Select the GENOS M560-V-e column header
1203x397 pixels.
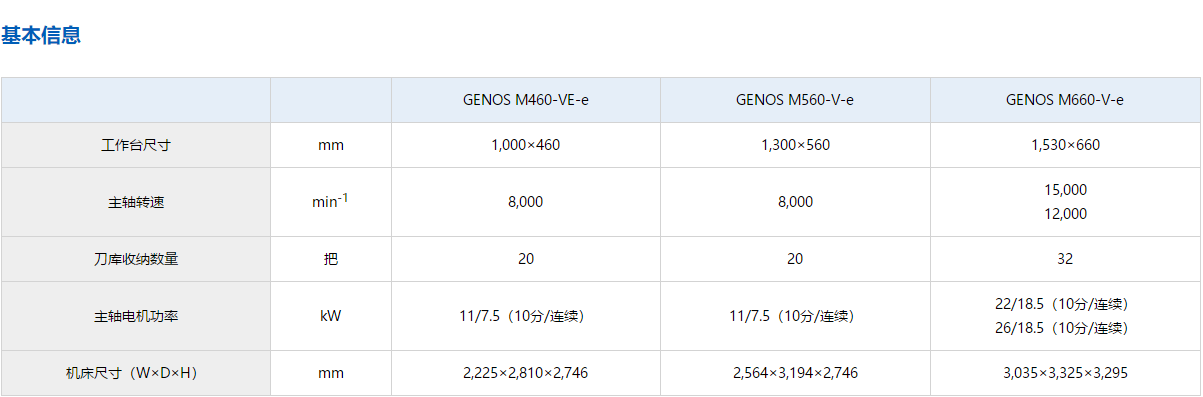coord(795,100)
